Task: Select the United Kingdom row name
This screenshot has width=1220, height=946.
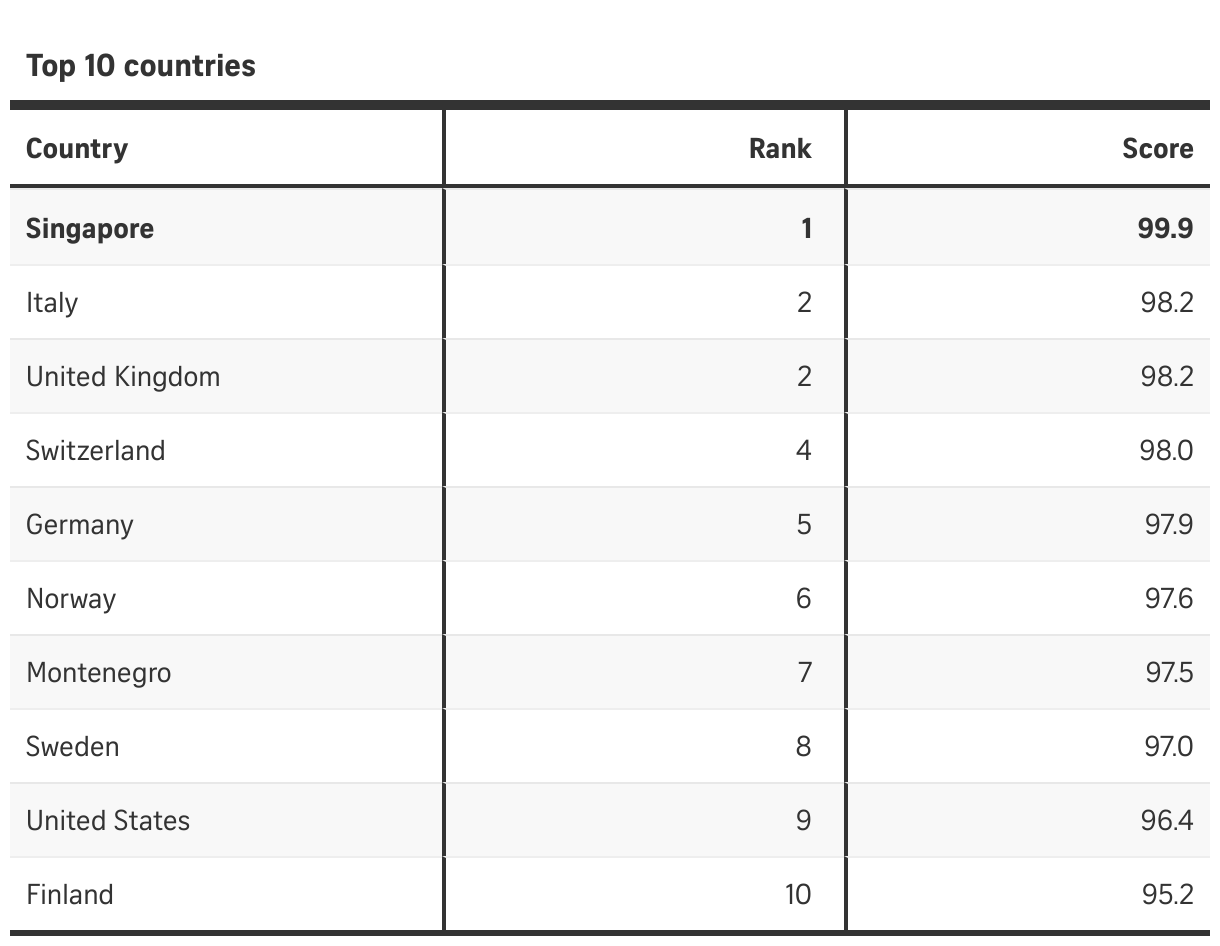Action: tap(123, 376)
